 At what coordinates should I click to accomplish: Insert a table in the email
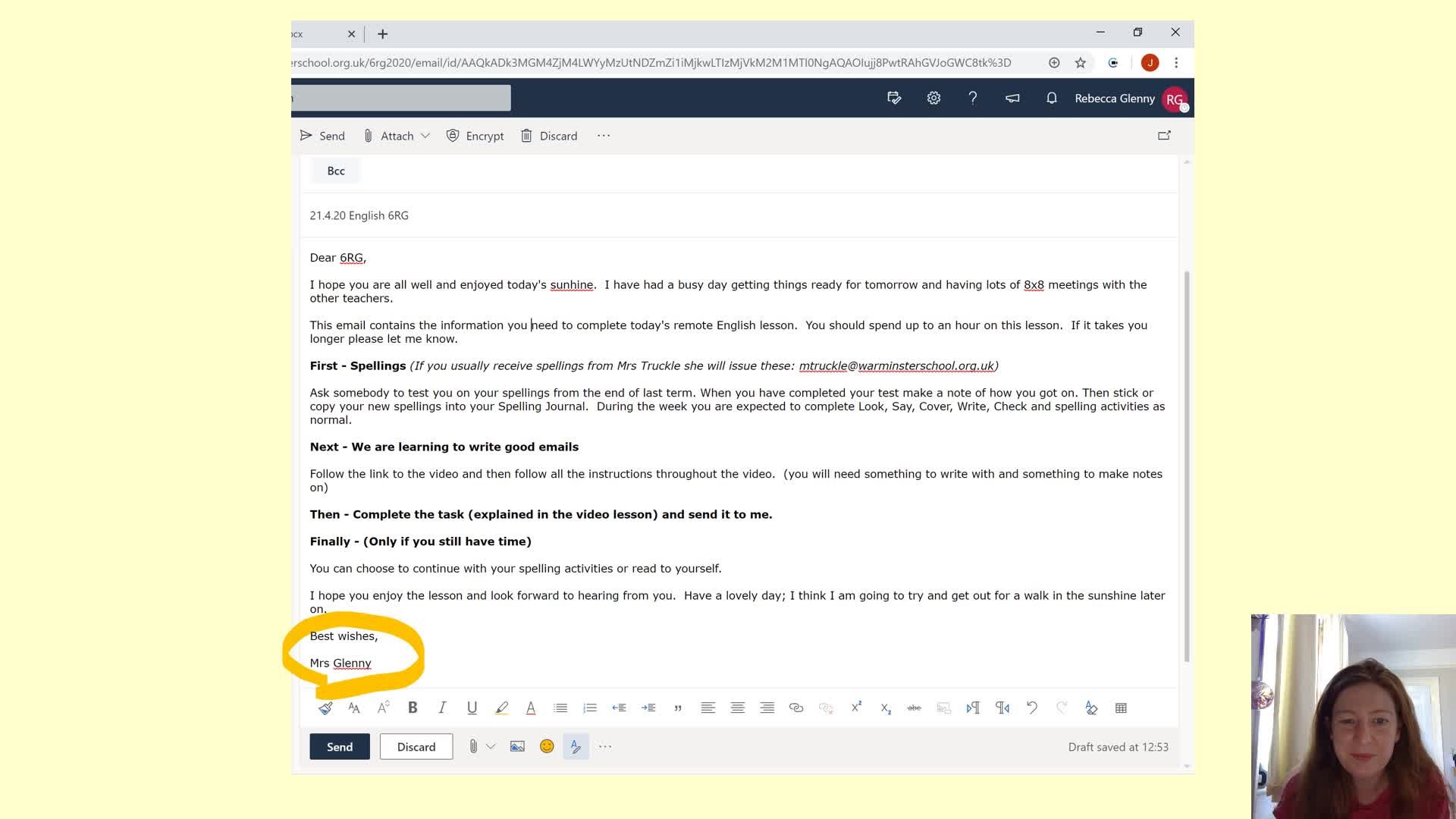(x=1121, y=708)
